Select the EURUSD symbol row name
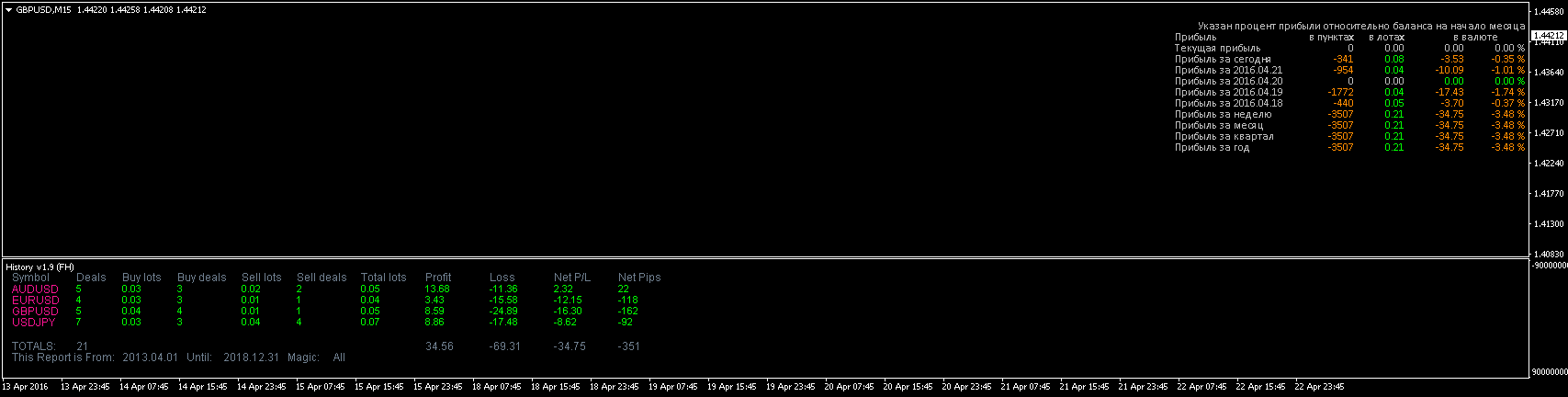The image size is (1568, 397). (35, 301)
